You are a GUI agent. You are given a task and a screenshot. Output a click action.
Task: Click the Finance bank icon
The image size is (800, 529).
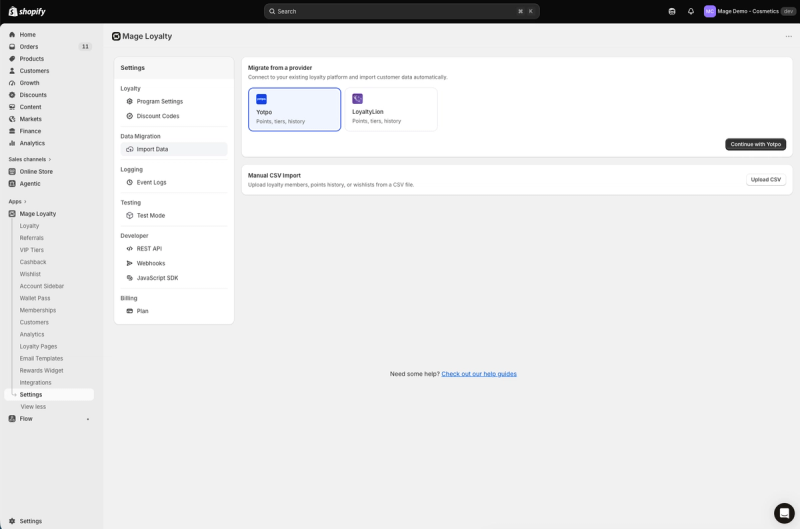(x=12, y=131)
